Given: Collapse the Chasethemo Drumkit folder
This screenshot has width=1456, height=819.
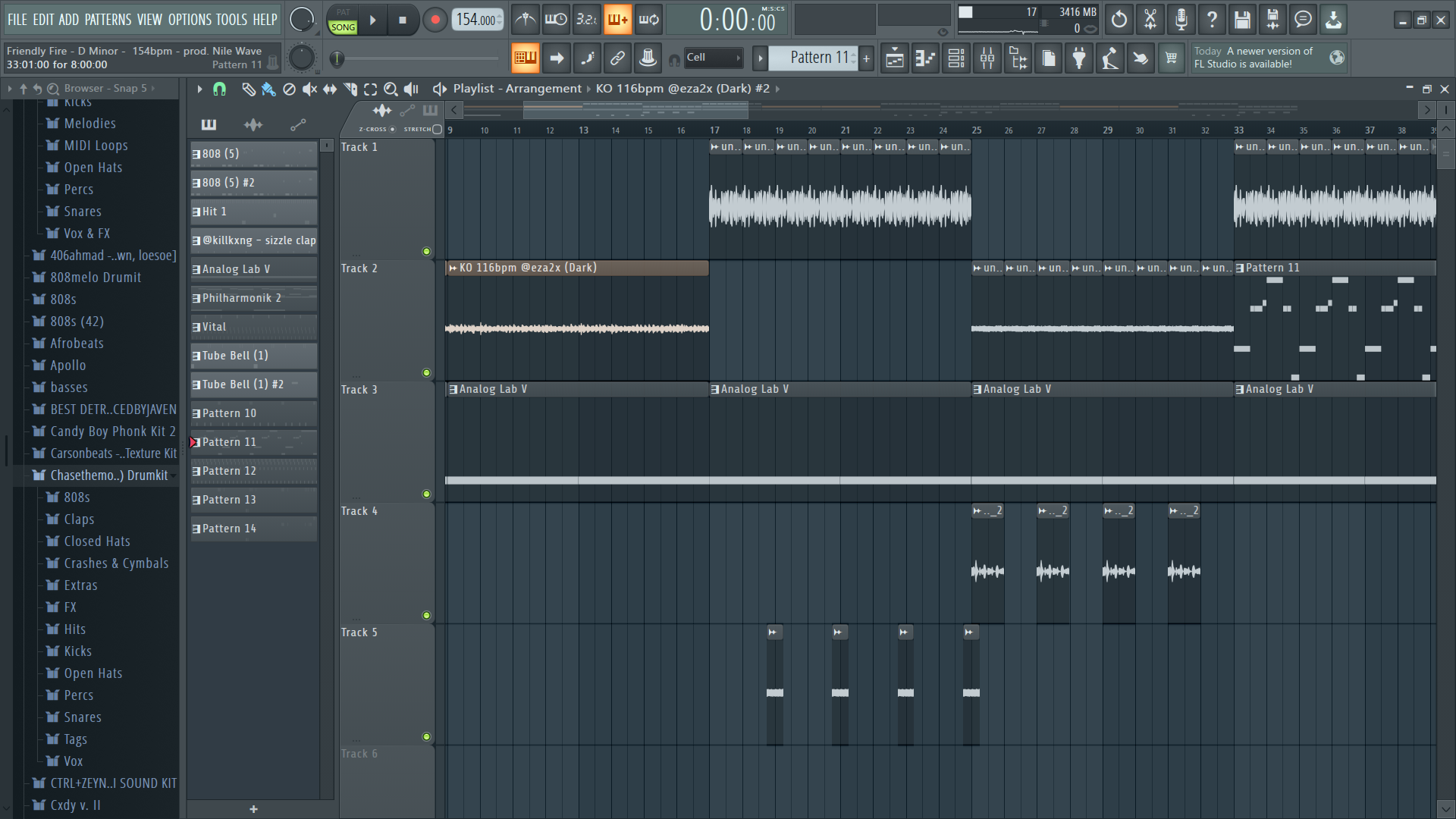Looking at the screenshot, I should click(108, 475).
